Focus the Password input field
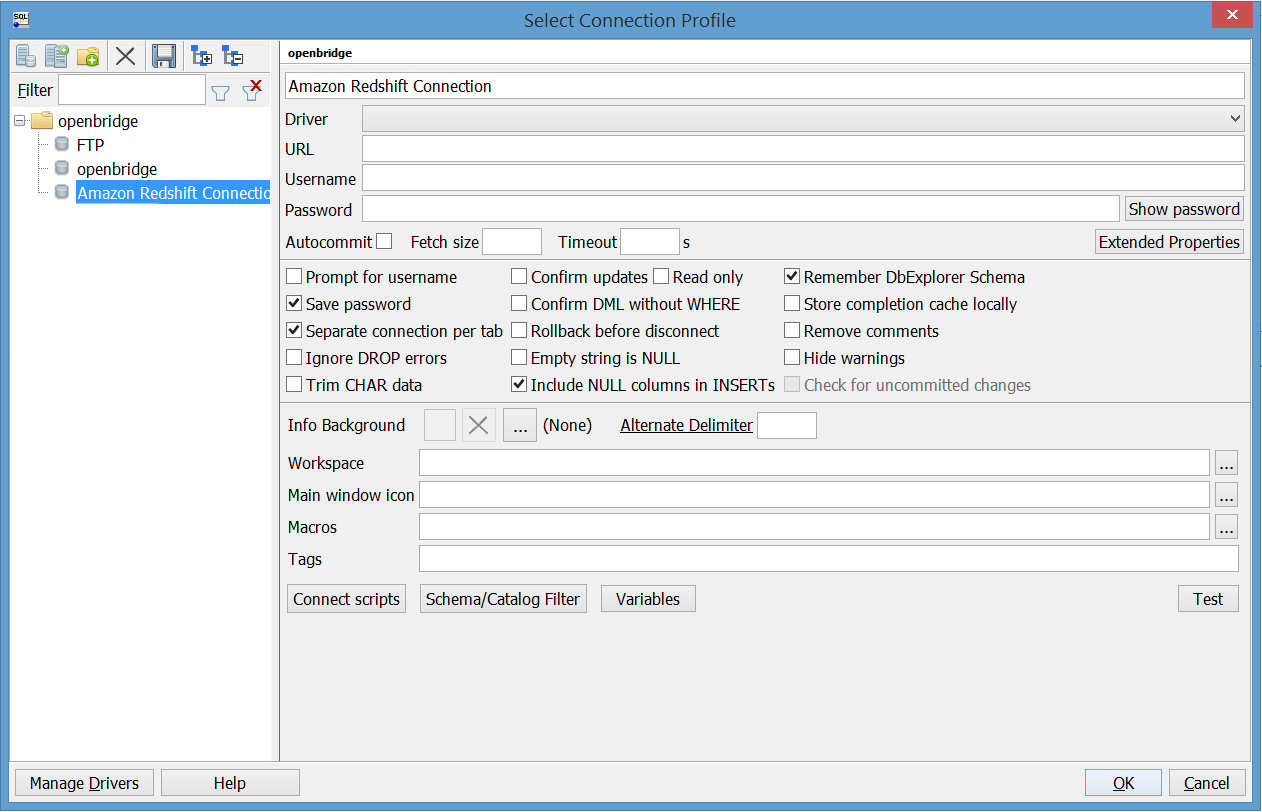Image resolution: width=1262 pixels, height=812 pixels. click(740, 209)
